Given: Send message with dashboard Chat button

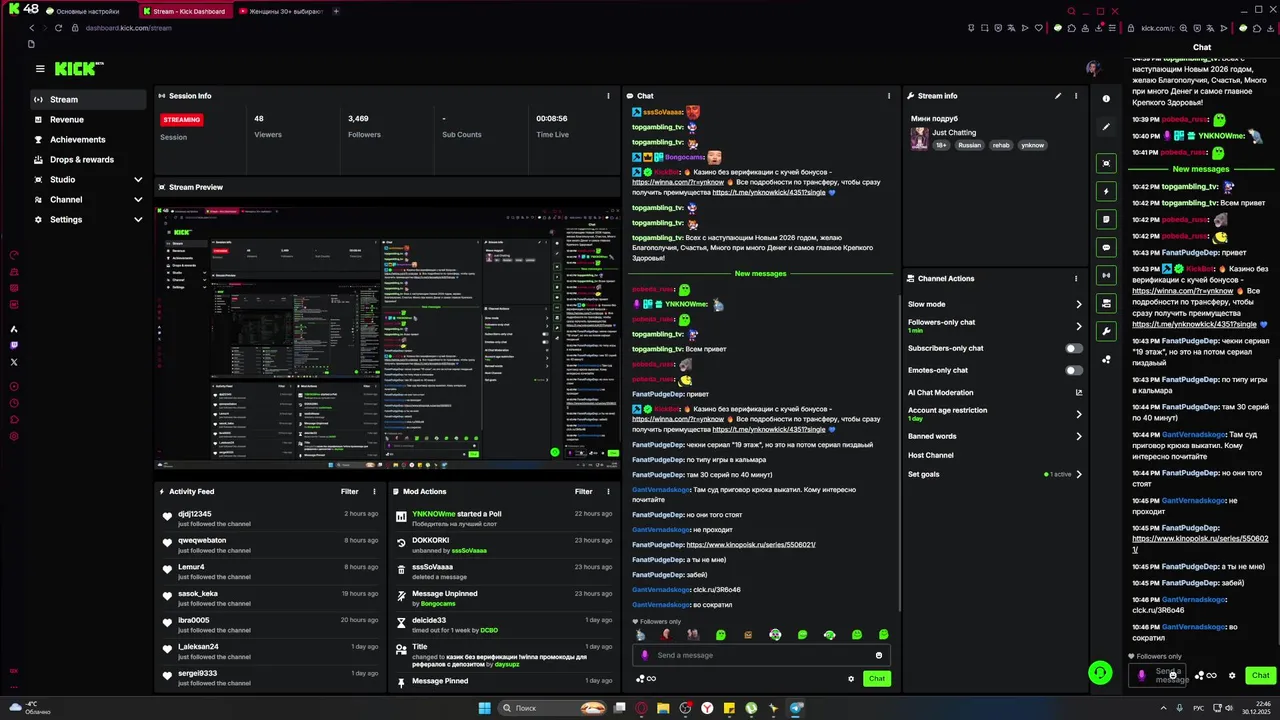Looking at the screenshot, I should tap(877, 679).
